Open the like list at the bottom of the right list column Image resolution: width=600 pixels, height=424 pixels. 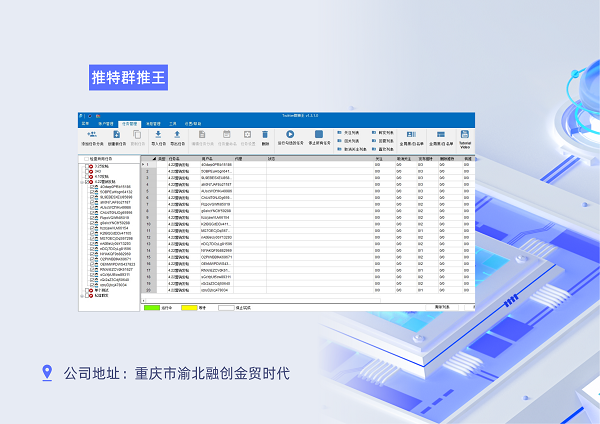click(x=383, y=149)
